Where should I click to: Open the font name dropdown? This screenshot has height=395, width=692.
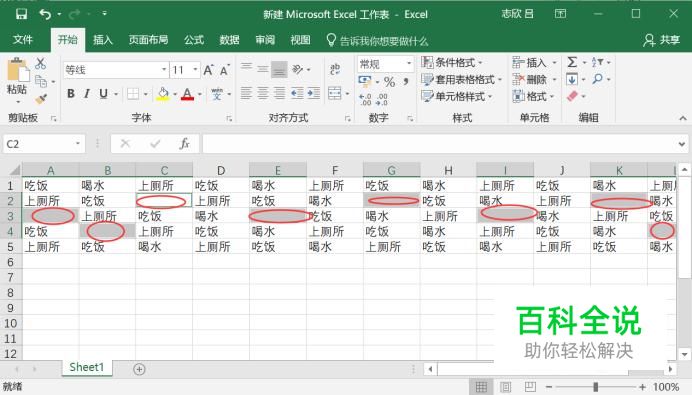pyautogui.click(x=164, y=70)
